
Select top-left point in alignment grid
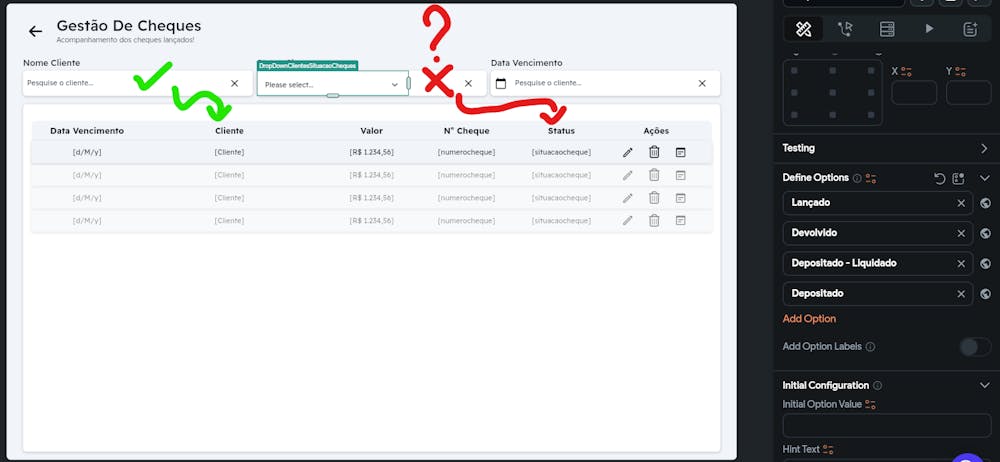tap(794, 71)
